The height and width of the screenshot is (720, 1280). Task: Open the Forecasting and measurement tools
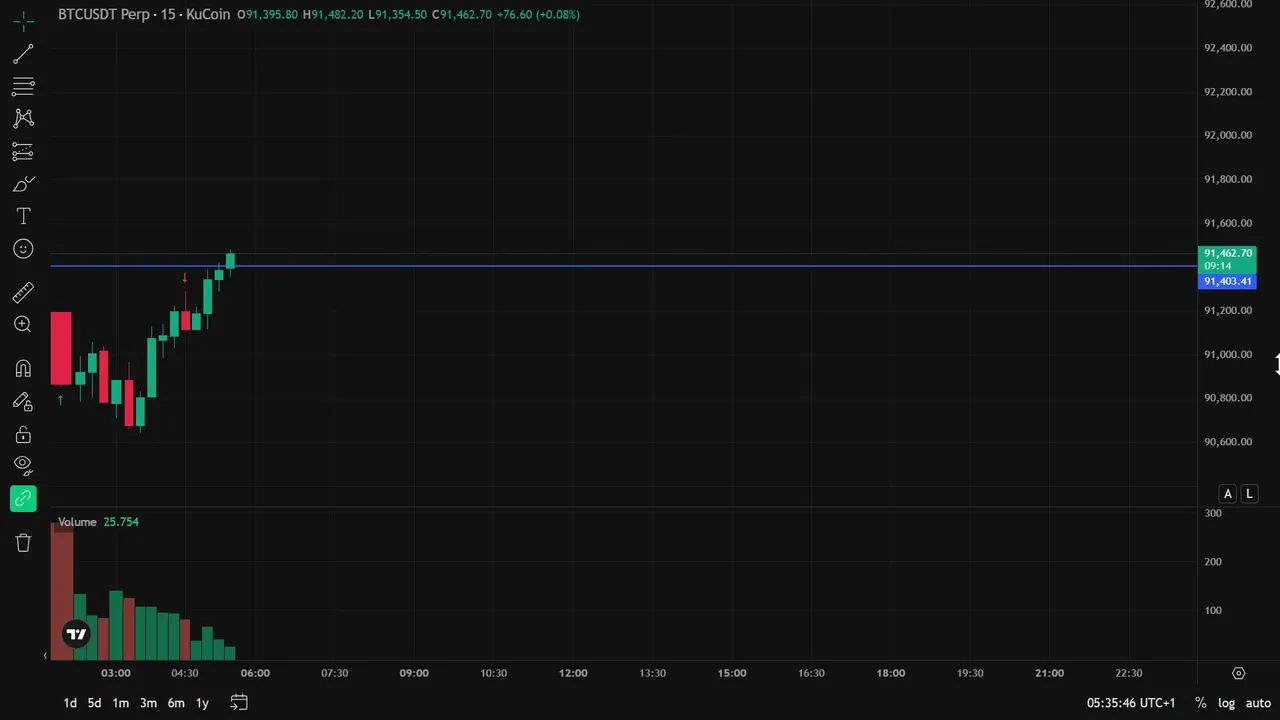[x=24, y=151]
